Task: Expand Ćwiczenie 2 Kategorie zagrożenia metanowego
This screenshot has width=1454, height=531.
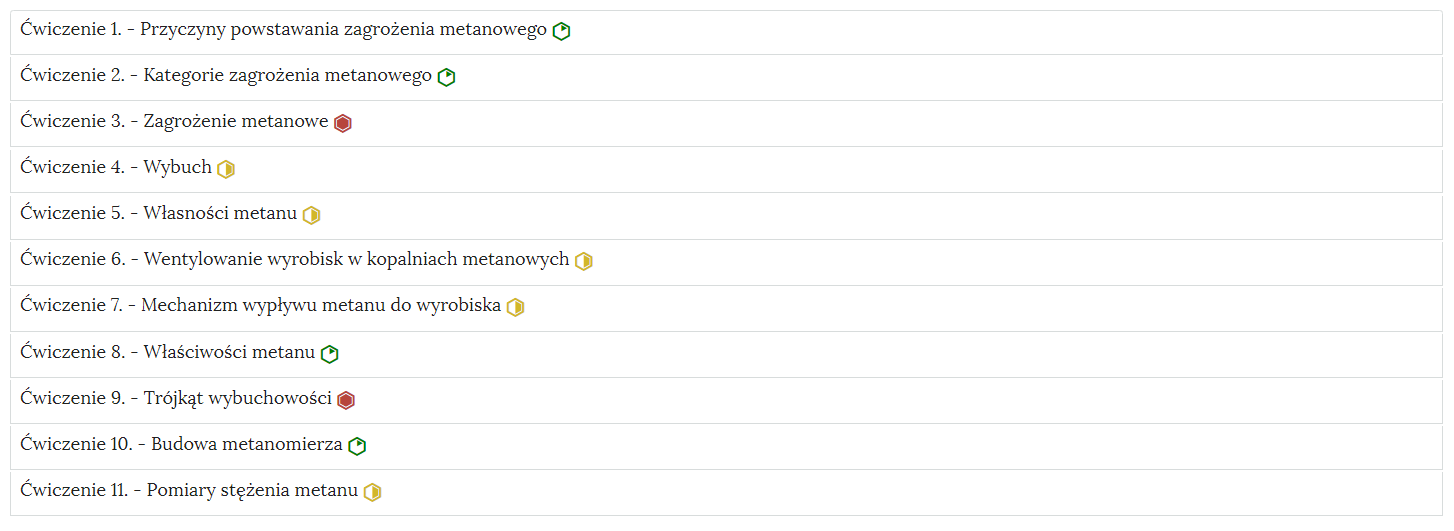Action: pos(727,78)
